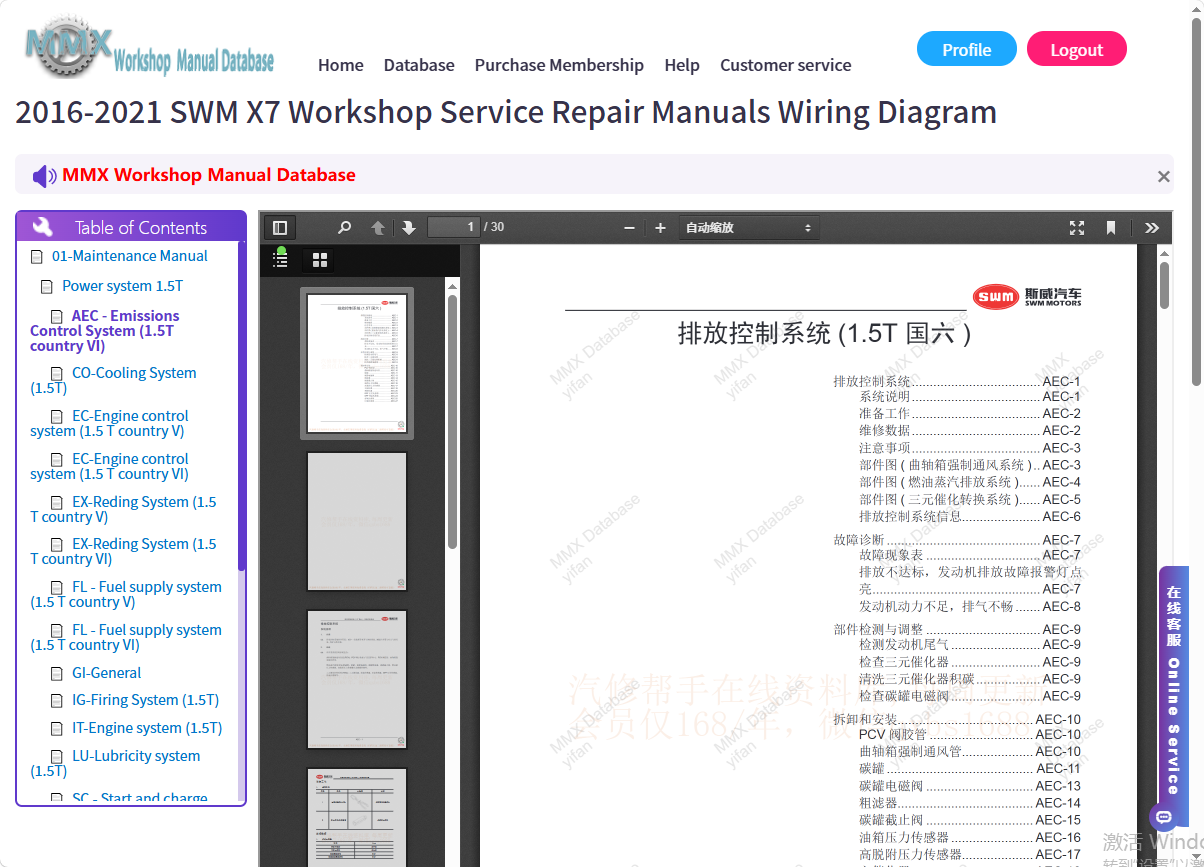Click MMX Workshop Manual Database red link
This screenshot has height=867, width=1204.
[x=209, y=175]
